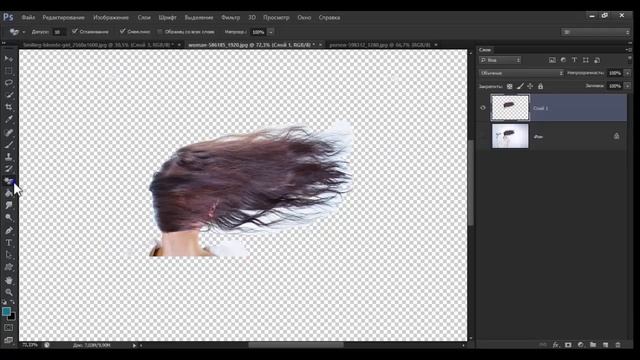Toggle lock layer position

tap(530, 86)
